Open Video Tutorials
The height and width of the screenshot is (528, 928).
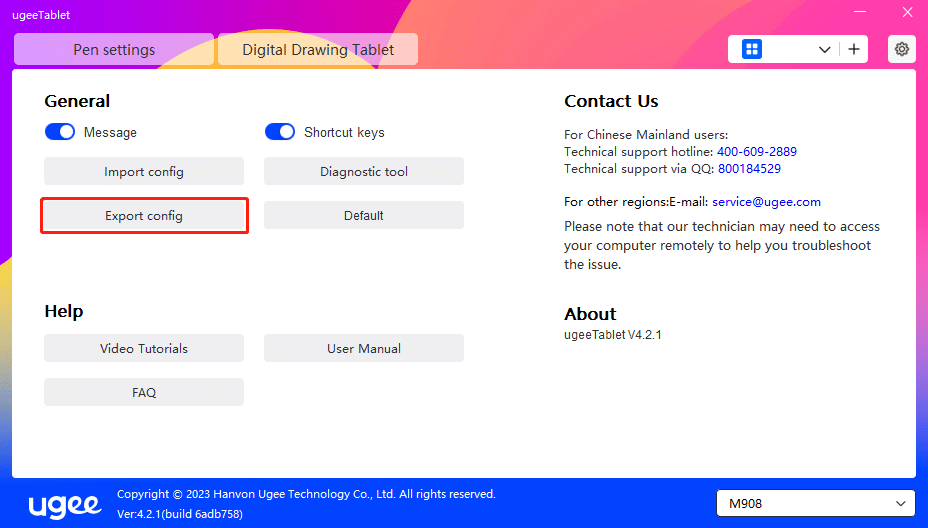click(x=144, y=348)
